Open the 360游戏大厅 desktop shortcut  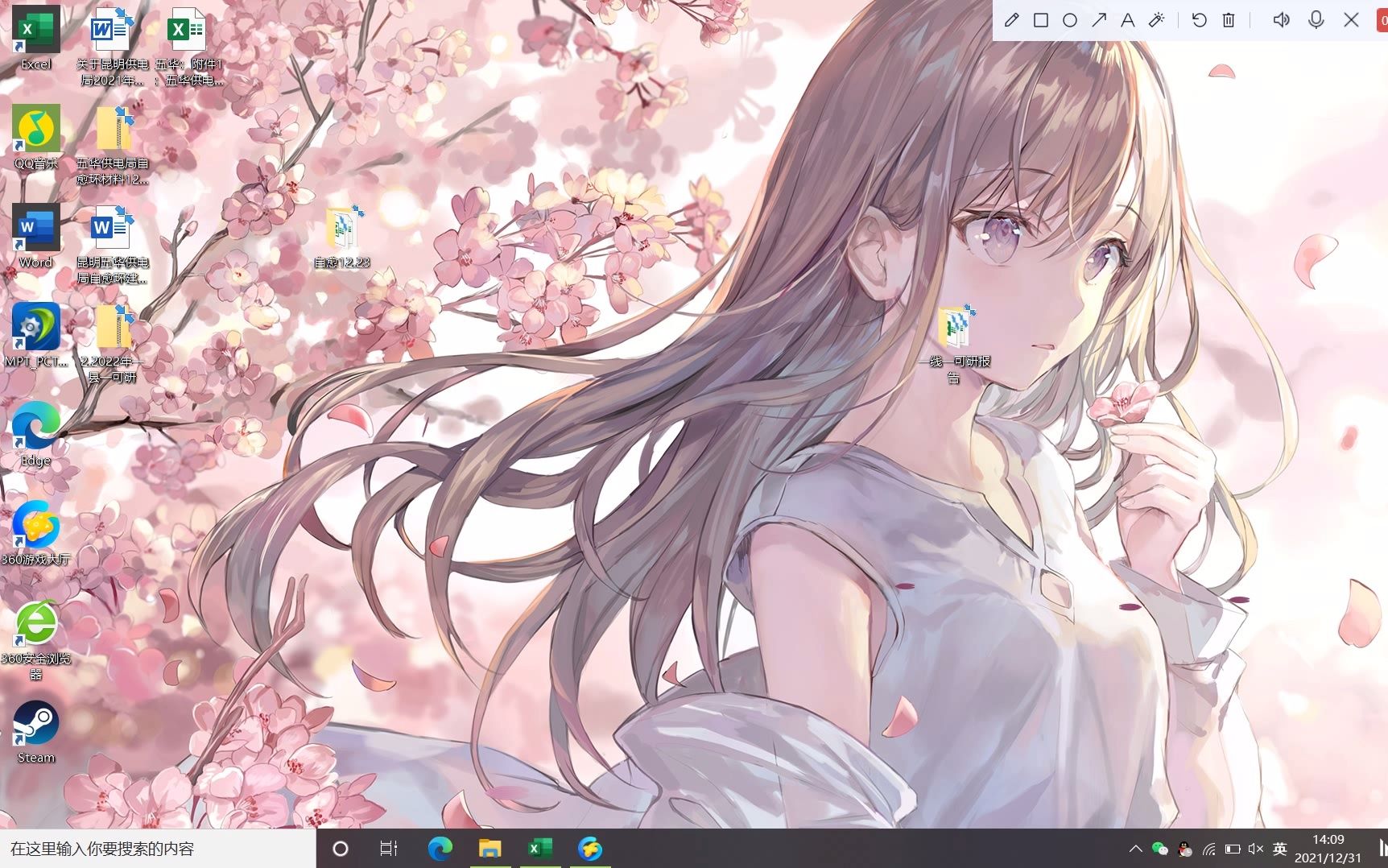pyautogui.click(x=35, y=534)
